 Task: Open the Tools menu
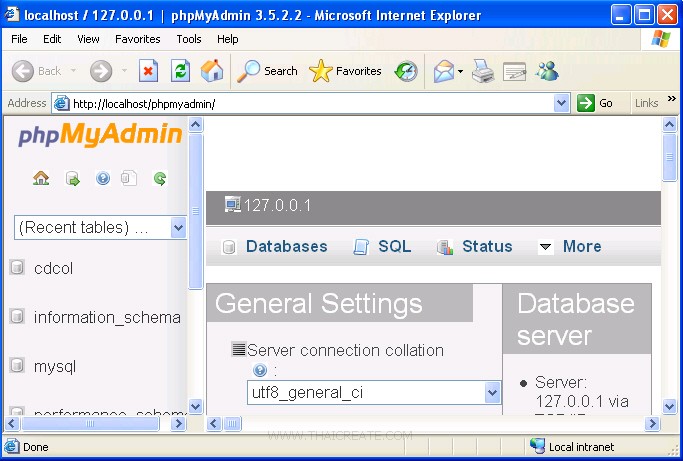point(189,39)
